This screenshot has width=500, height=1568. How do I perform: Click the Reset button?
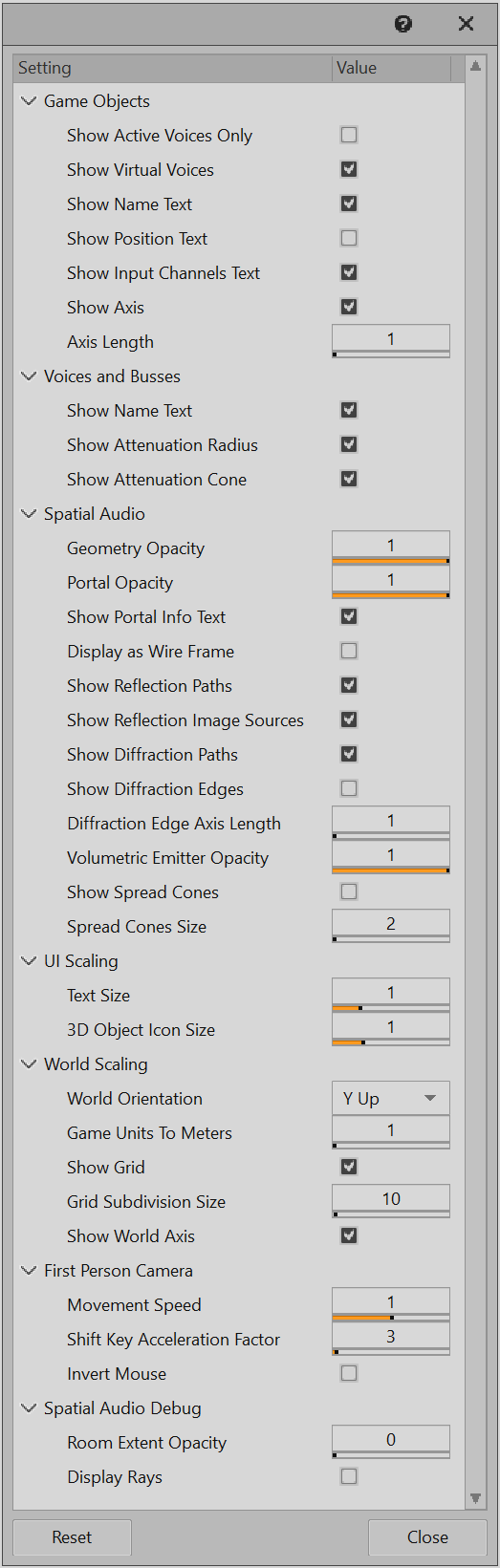click(72, 1537)
